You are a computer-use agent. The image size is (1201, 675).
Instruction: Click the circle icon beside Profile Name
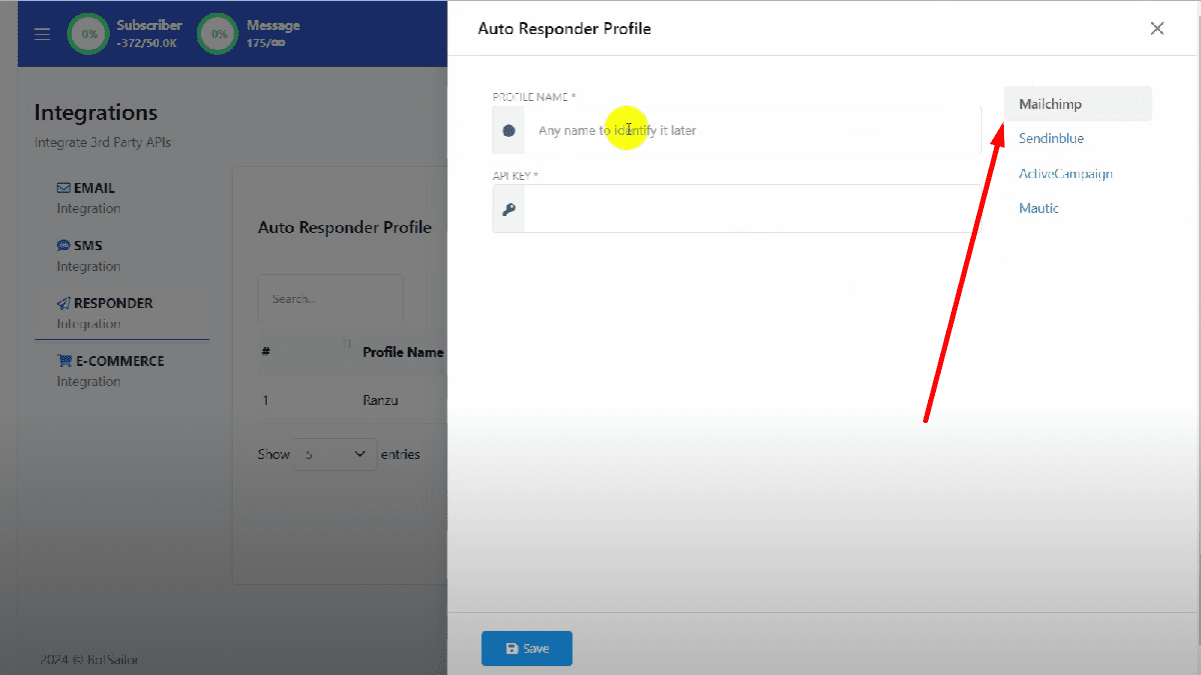pos(509,131)
